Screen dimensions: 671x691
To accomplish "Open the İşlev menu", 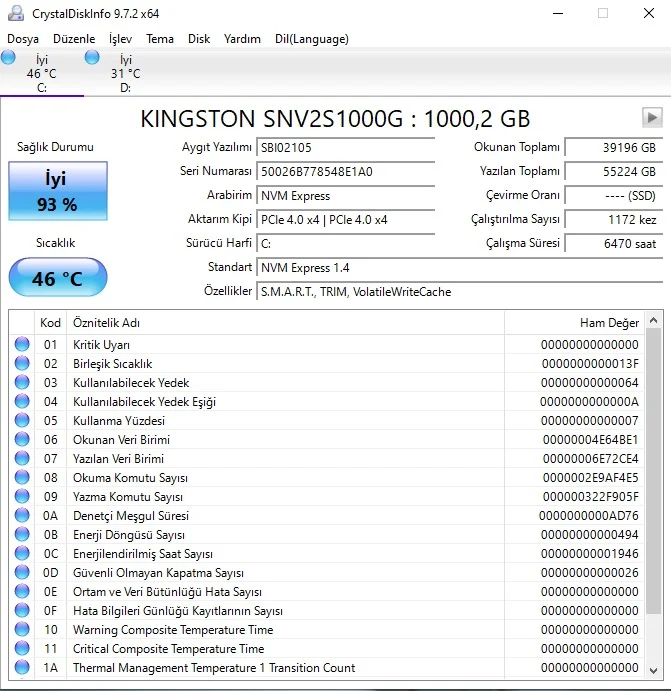I will pyautogui.click(x=120, y=39).
